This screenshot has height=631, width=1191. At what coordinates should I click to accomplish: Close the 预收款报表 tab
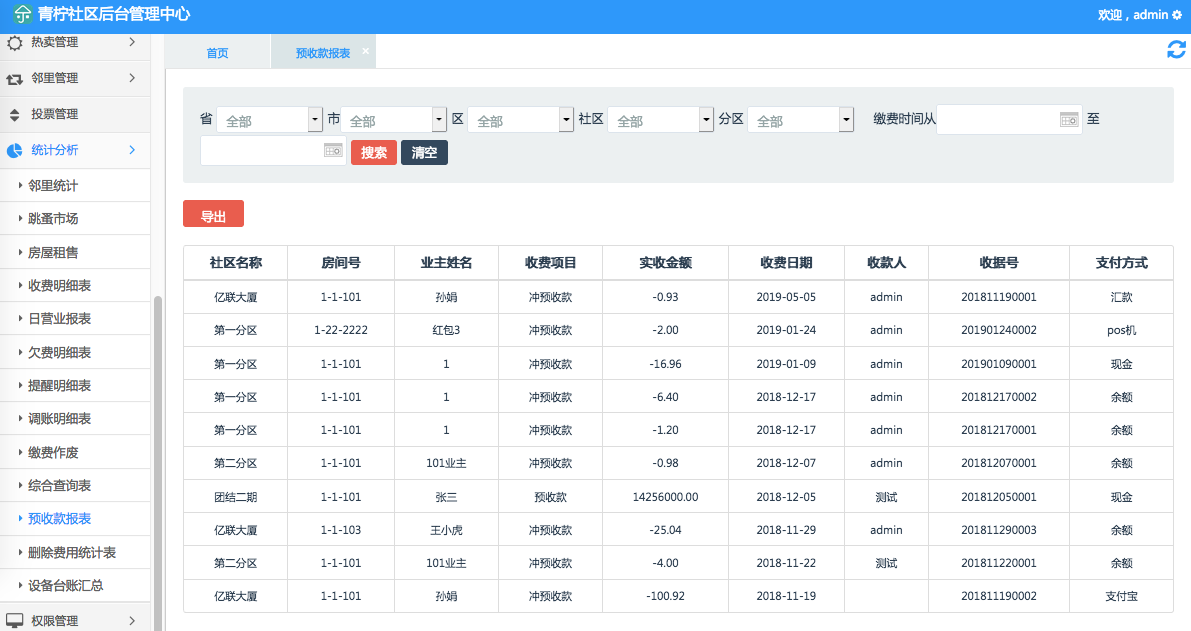pos(365,51)
